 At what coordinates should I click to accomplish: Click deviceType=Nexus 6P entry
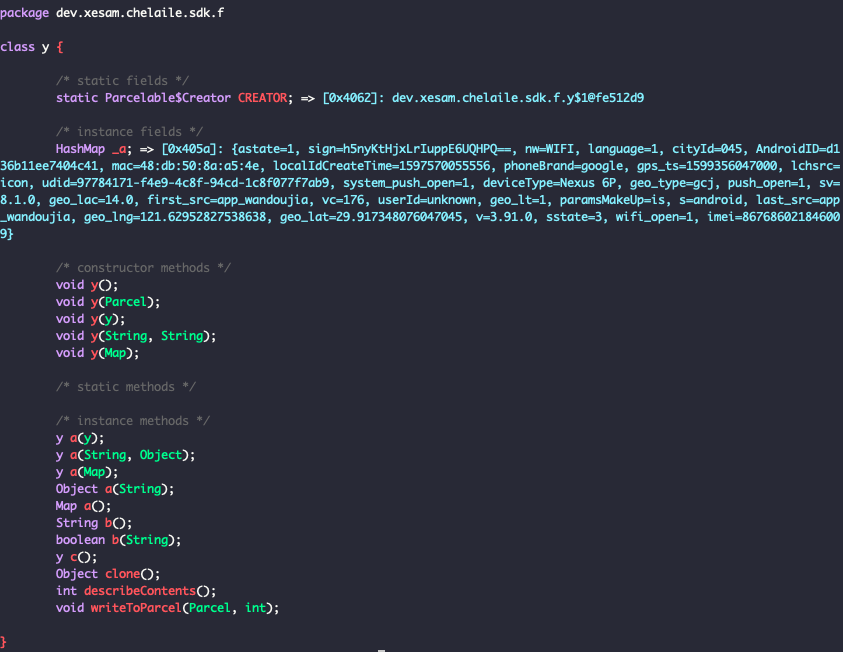(549, 183)
